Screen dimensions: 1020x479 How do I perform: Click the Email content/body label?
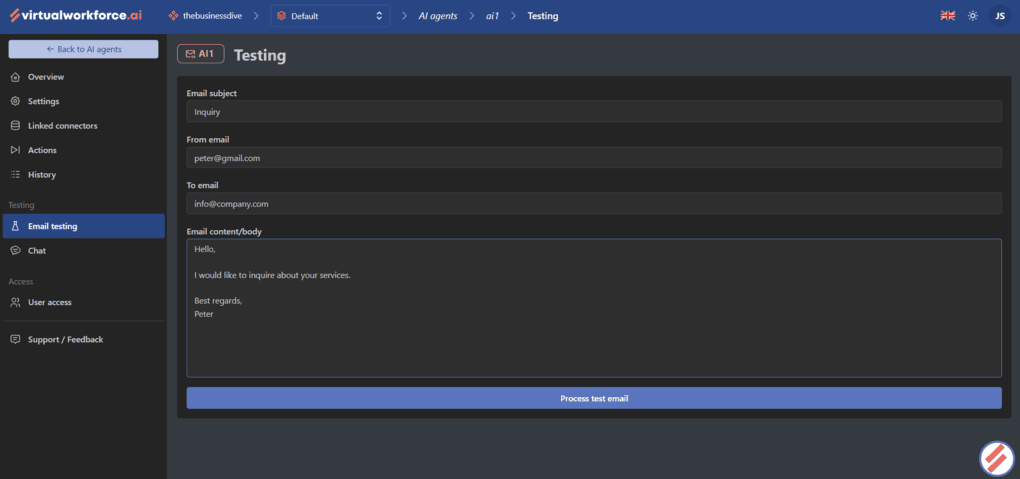224,231
